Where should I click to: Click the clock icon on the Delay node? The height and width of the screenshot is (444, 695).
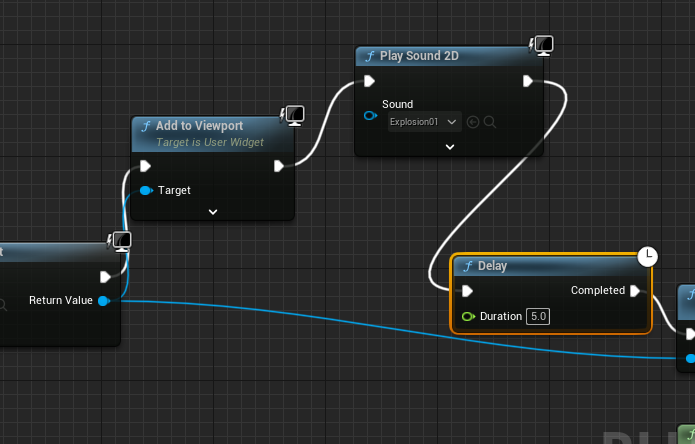648,256
